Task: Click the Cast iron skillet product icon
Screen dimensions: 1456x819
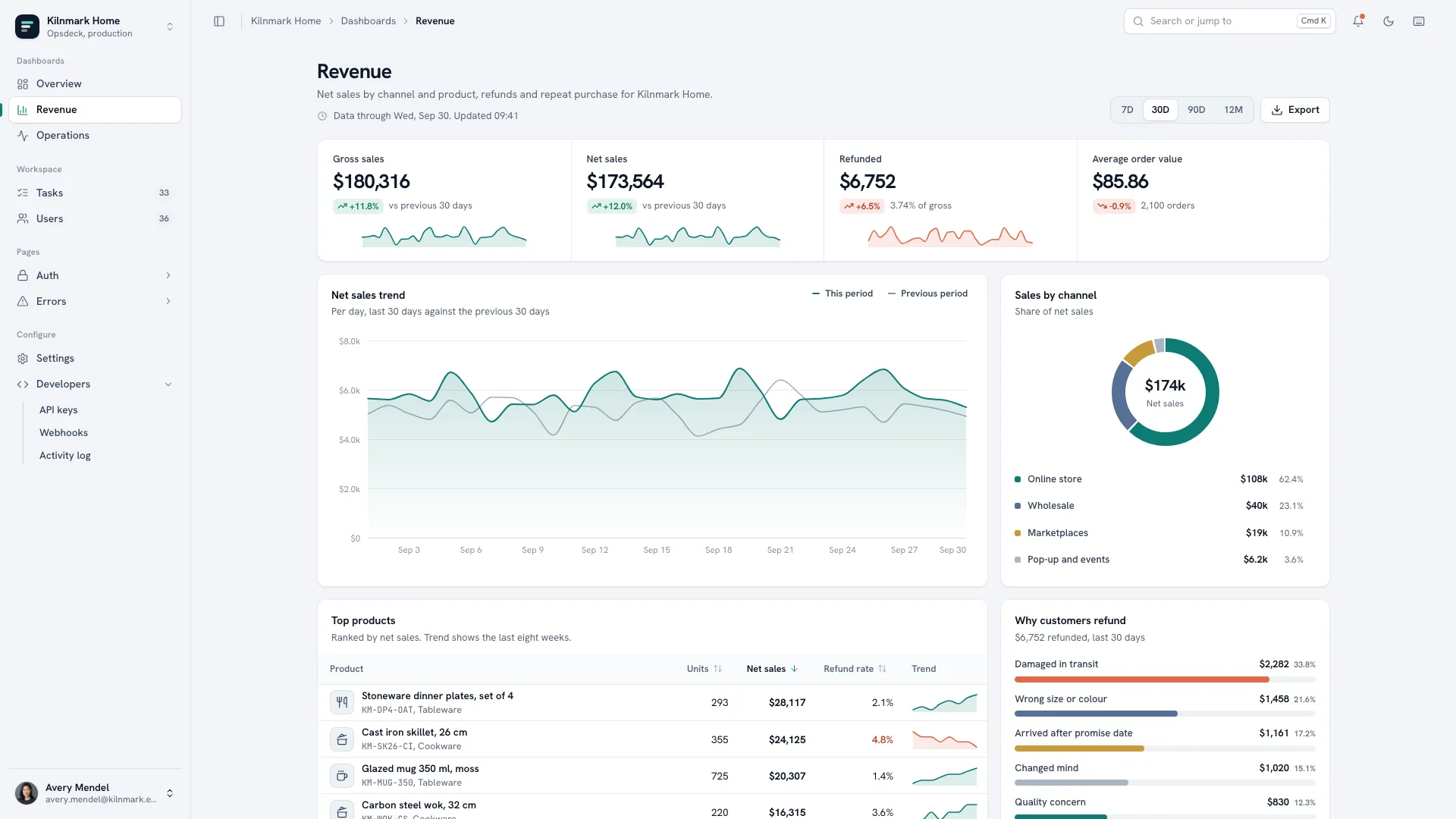Action: (342, 739)
